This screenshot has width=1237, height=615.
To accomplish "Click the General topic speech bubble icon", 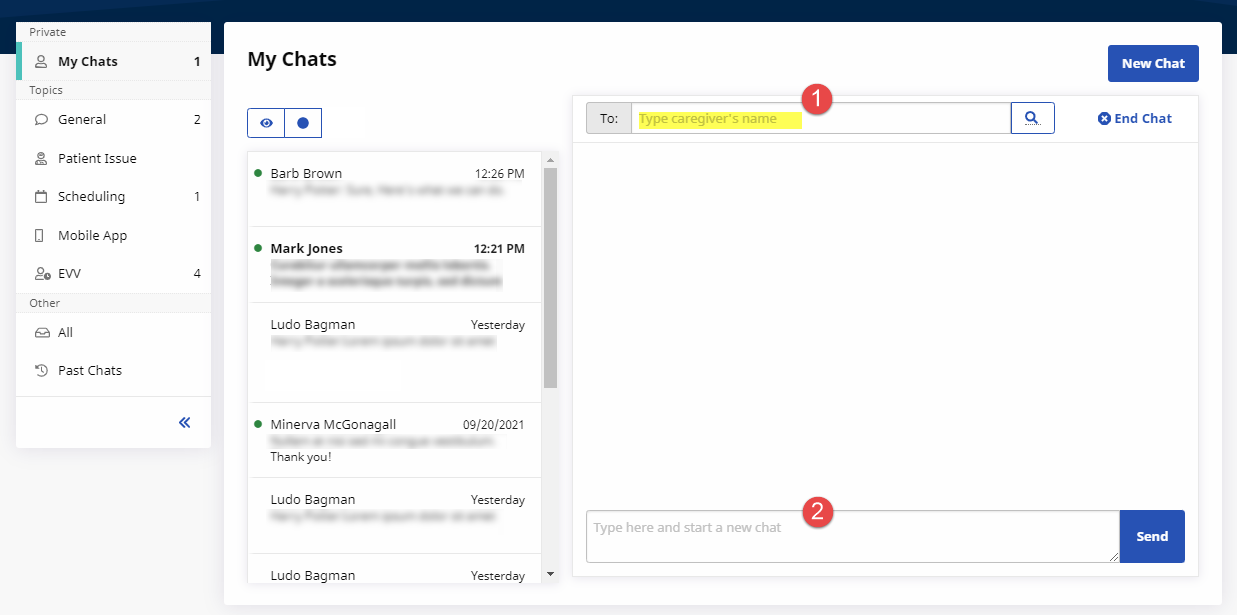I will 41,119.
